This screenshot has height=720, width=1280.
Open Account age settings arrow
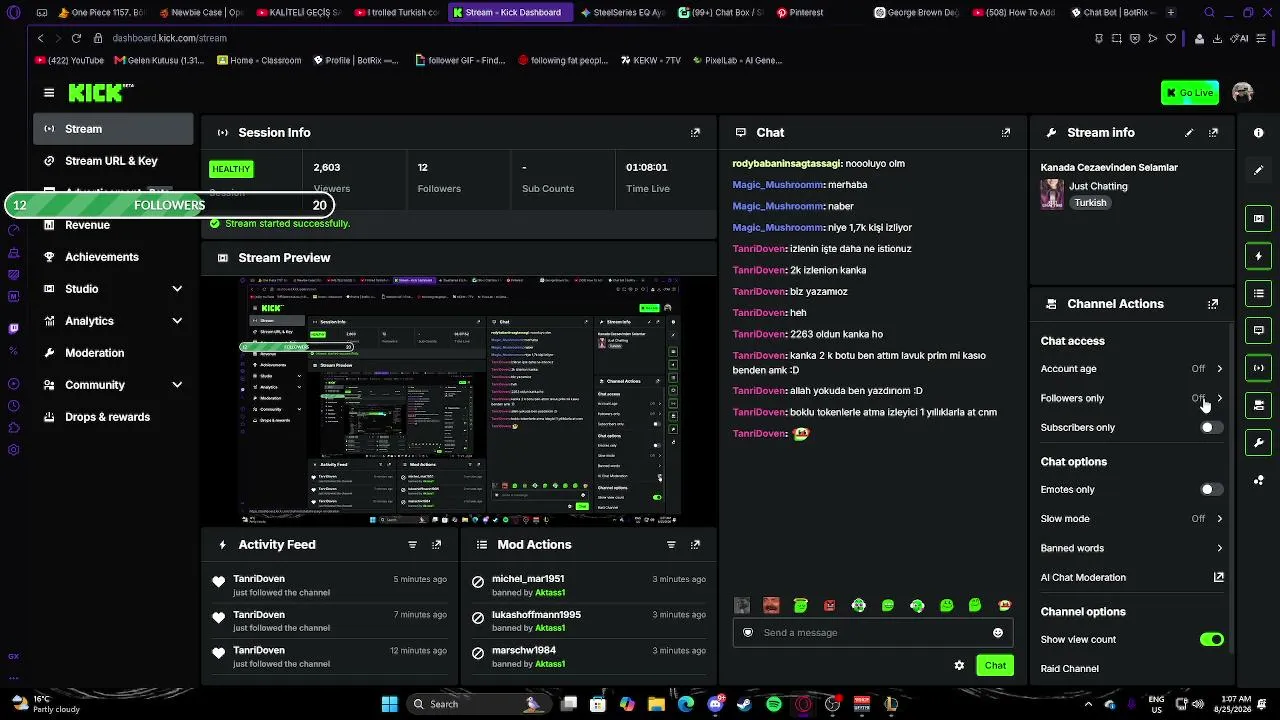[1219, 369]
